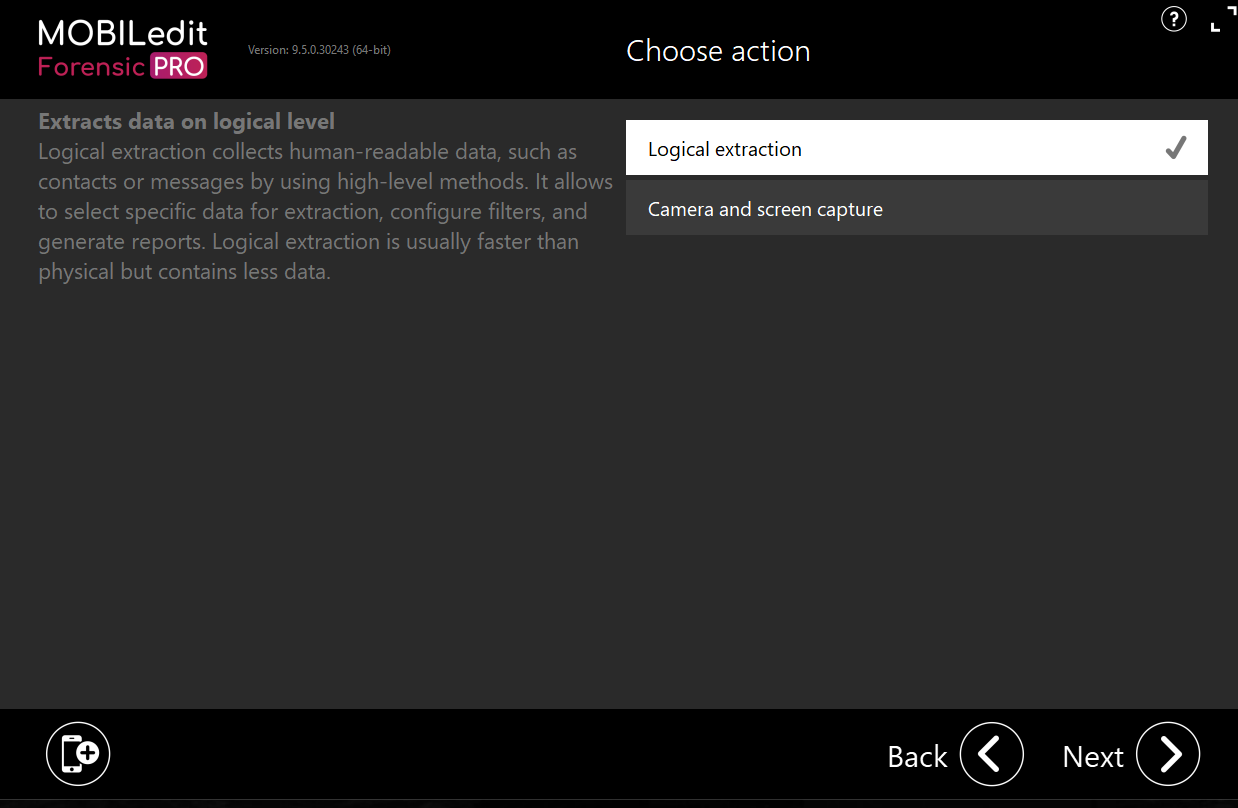
Task: Click the checkmark on Logical extraction
Action: pyautogui.click(x=1175, y=148)
